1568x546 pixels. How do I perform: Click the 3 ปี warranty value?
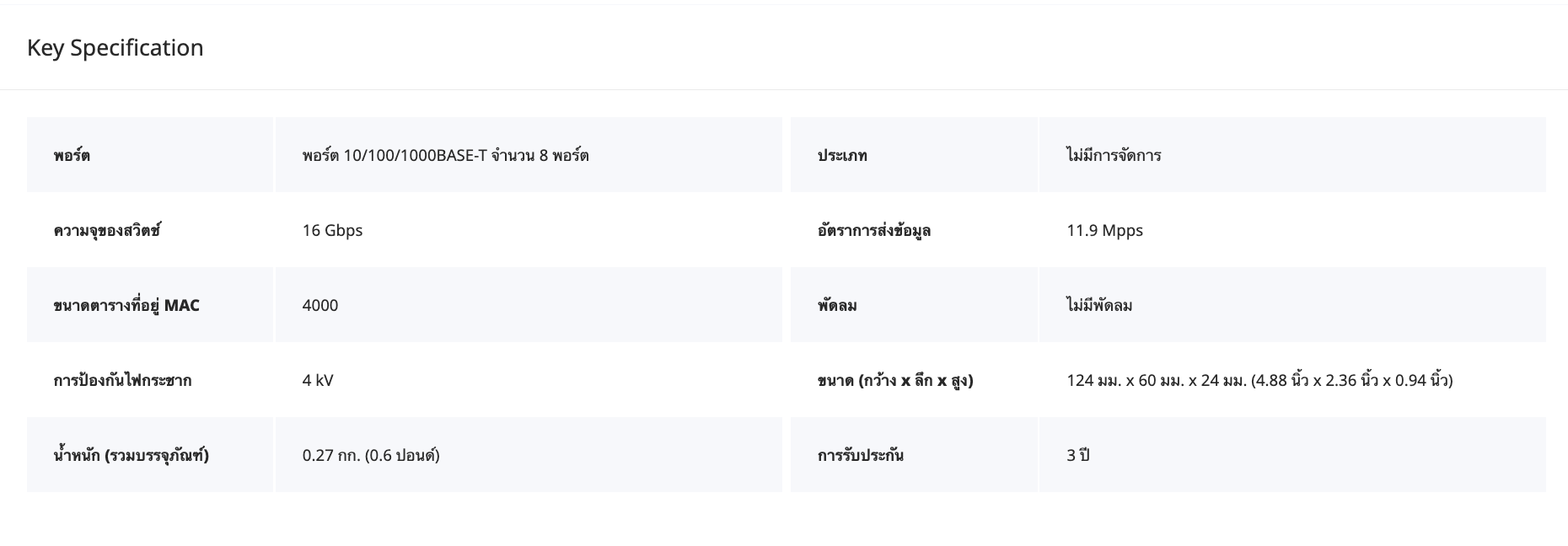tap(1078, 455)
